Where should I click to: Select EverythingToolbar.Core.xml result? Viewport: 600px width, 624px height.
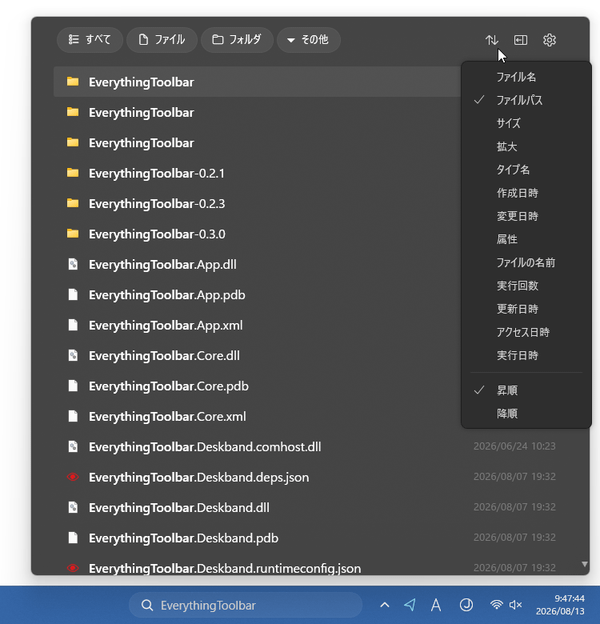pos(257,416)
